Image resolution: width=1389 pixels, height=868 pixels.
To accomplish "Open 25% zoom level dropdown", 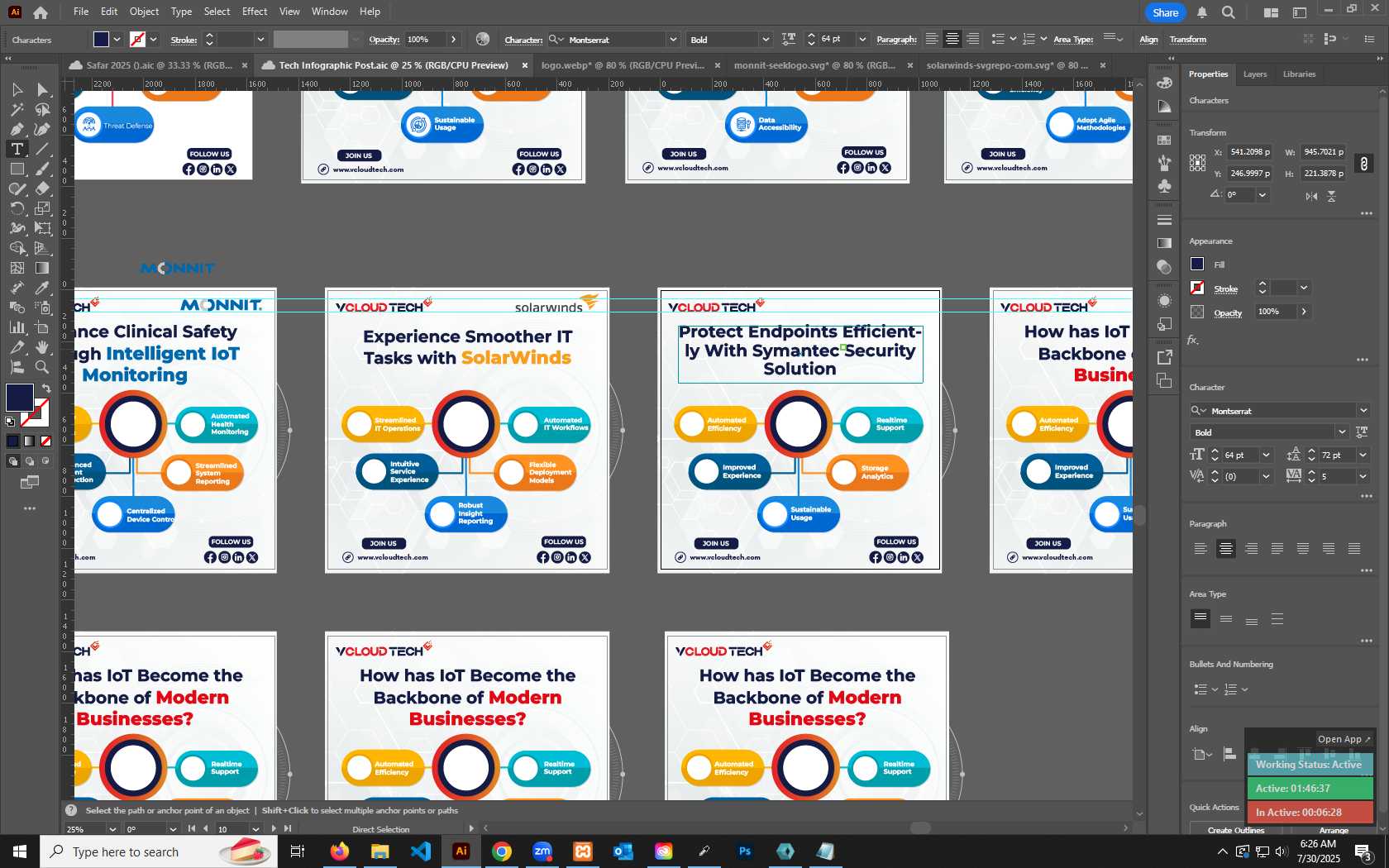I will tap(112, 828).
